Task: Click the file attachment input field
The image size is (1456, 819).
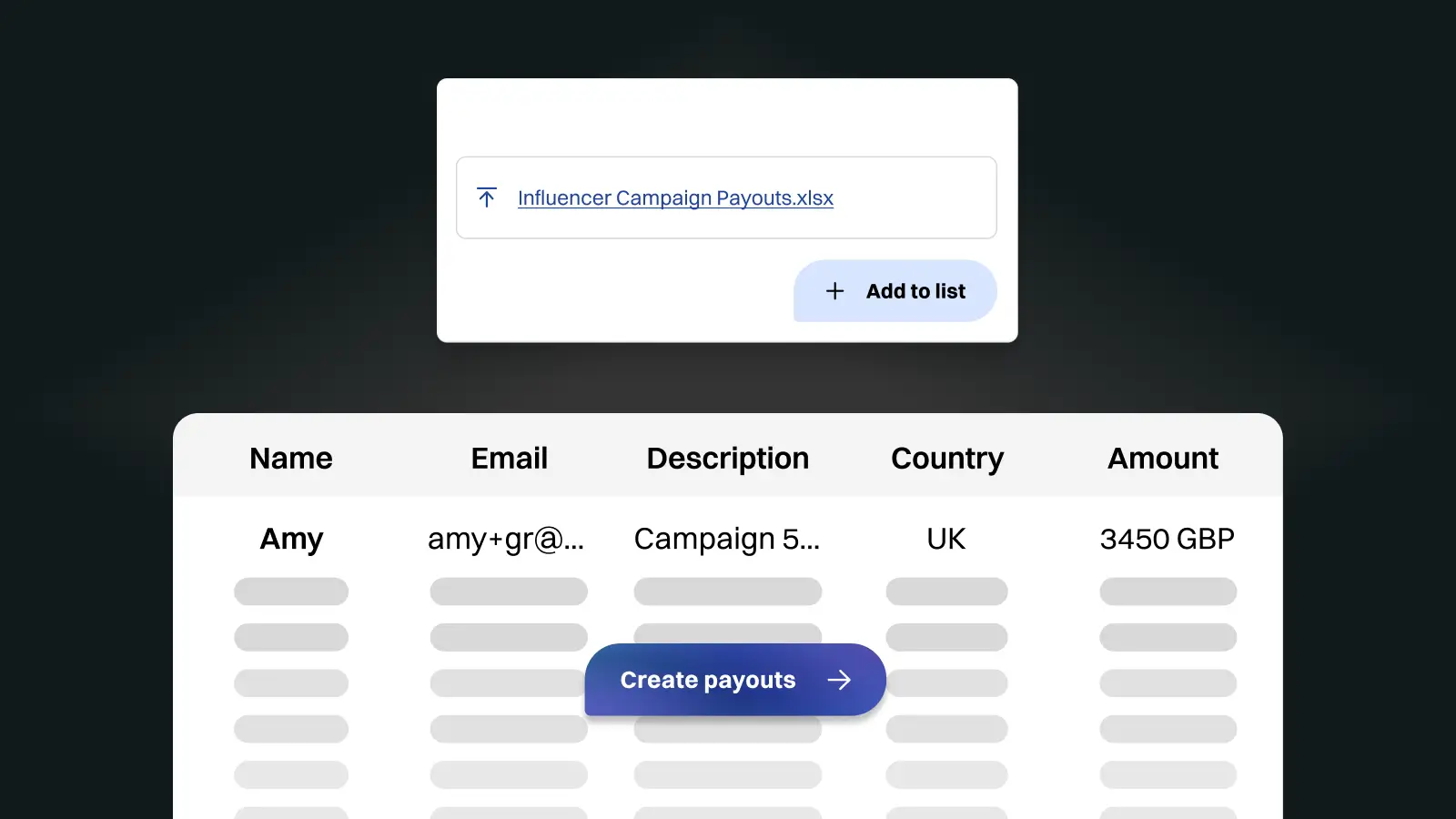Action: 726,197
